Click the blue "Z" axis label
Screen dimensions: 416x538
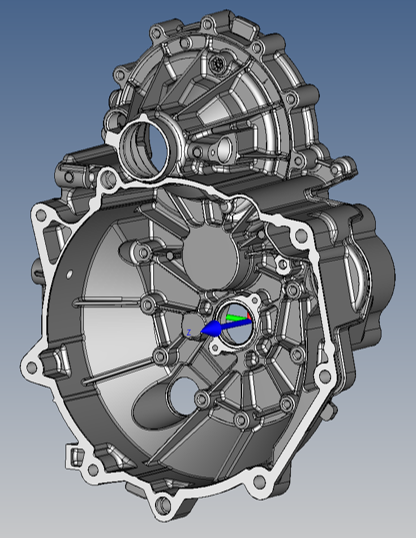click(189, 332)
